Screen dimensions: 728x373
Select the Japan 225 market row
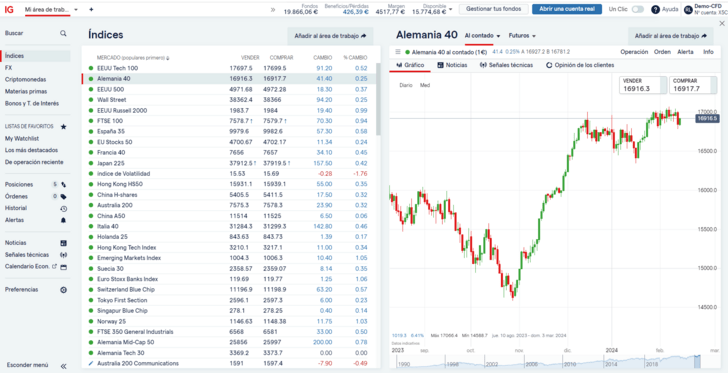228,163
